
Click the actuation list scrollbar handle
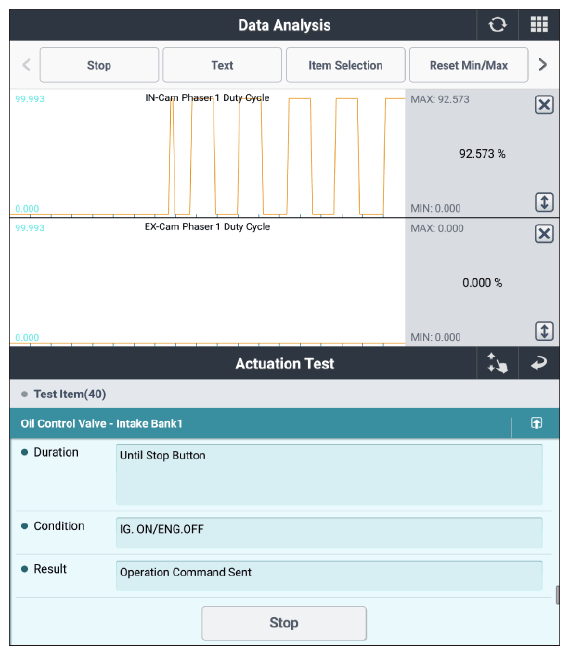point(557,595)
